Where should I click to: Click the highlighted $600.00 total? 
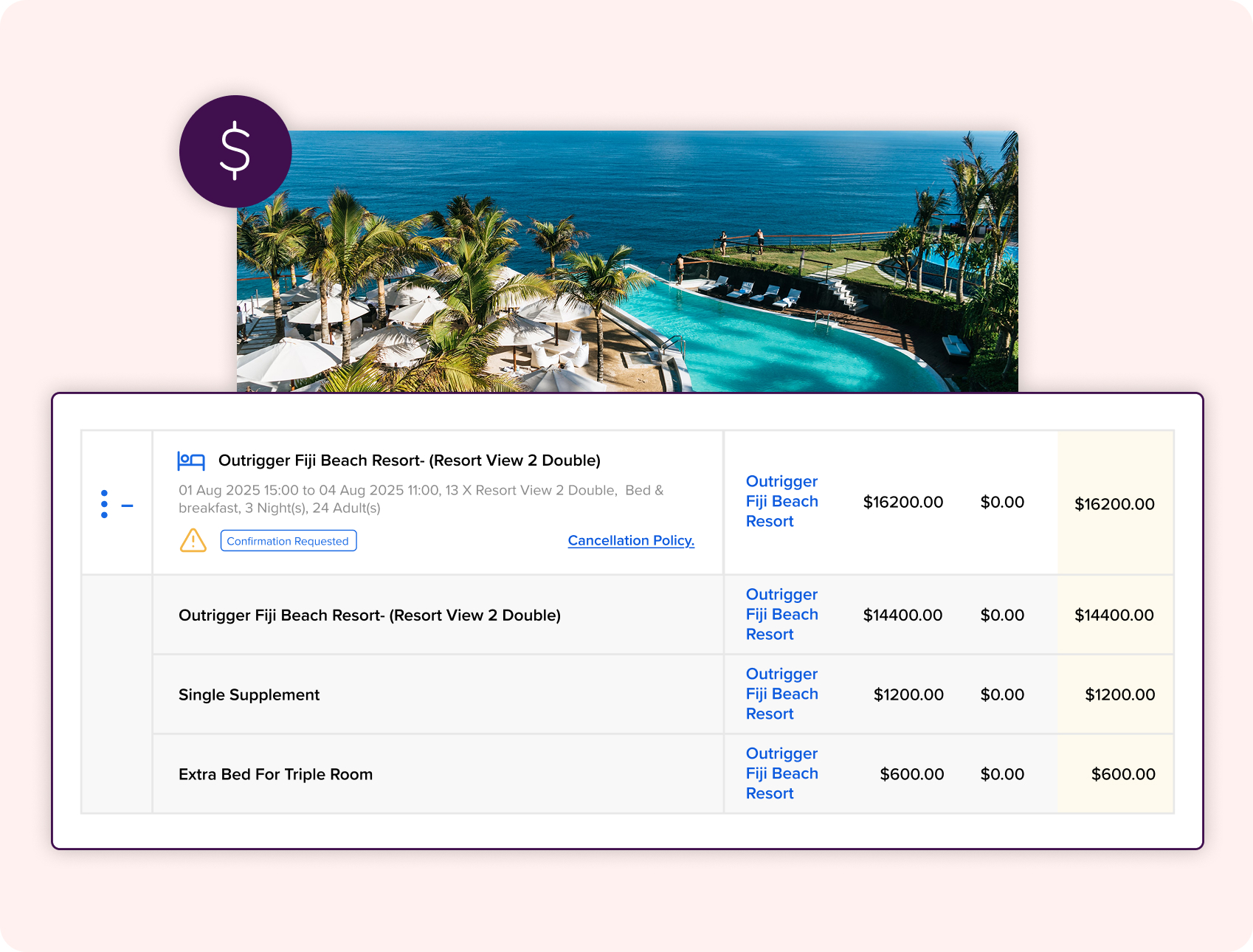[x=1123, y=774]
